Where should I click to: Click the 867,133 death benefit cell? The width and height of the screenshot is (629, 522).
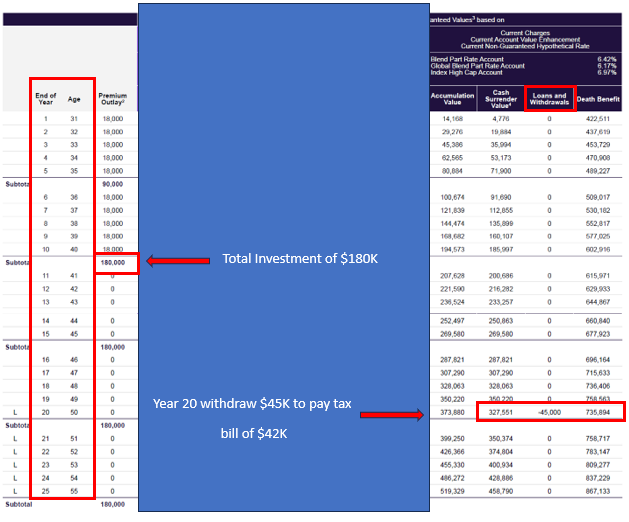point(597,493)
